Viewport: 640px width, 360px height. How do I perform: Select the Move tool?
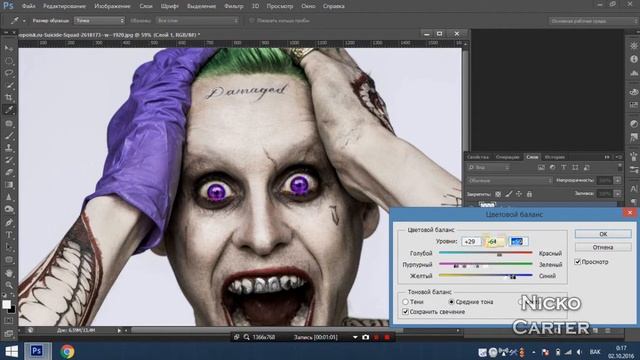pyautogui.click(x=9, y=48)
